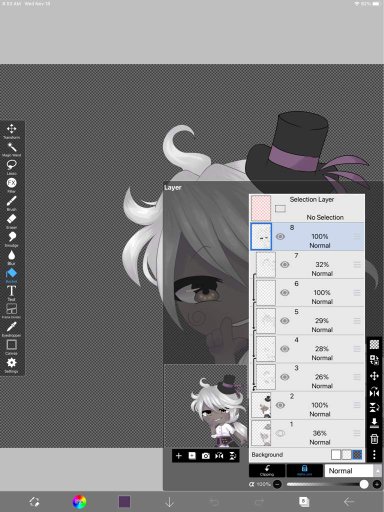Open the FX Filter tool
This screenshot has width=384, height=512.
tap(12, 185)
